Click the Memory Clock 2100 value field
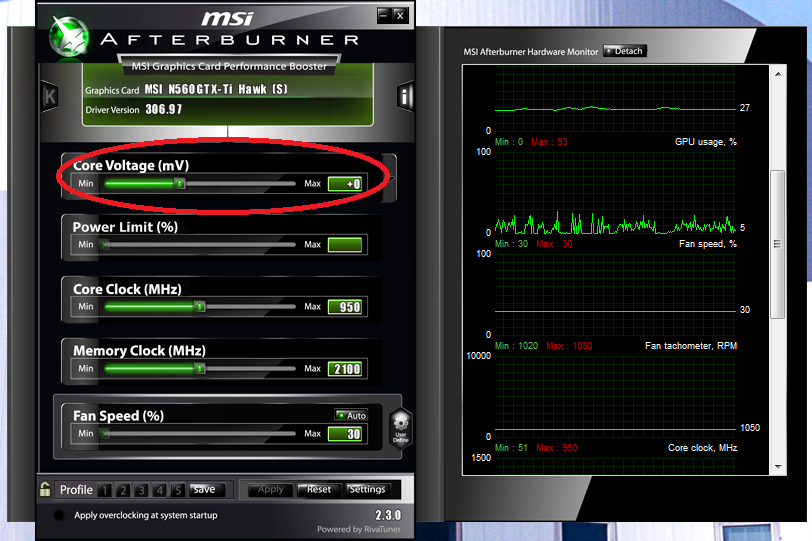This screenshot has height=541, width=812. pos(345,369)
